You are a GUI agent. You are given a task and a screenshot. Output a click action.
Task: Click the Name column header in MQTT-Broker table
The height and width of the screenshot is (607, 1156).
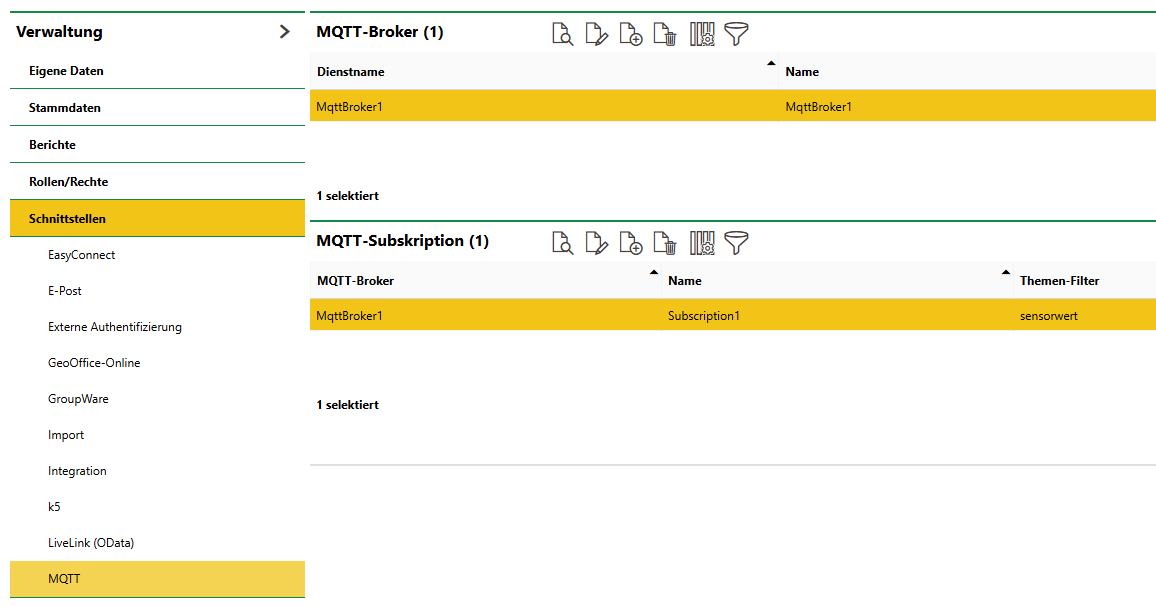967,72
